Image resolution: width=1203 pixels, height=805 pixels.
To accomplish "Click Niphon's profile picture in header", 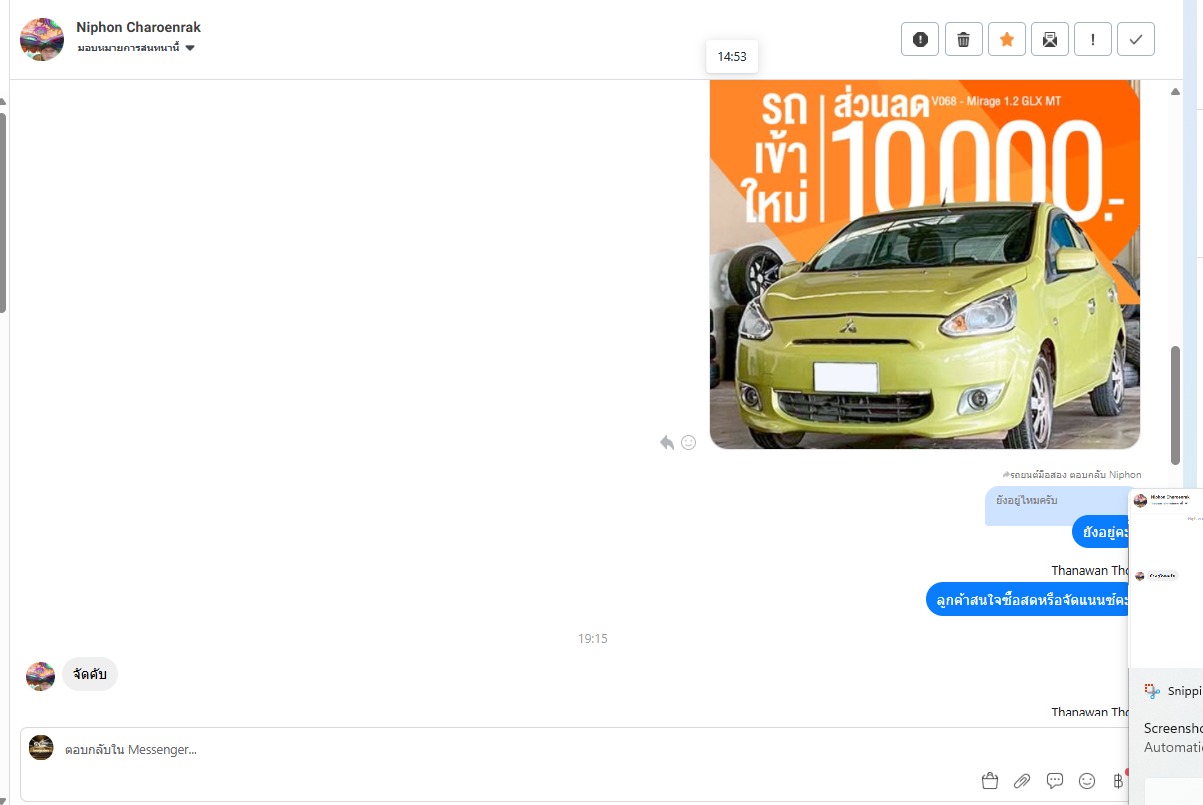I will tap(42, 39).
